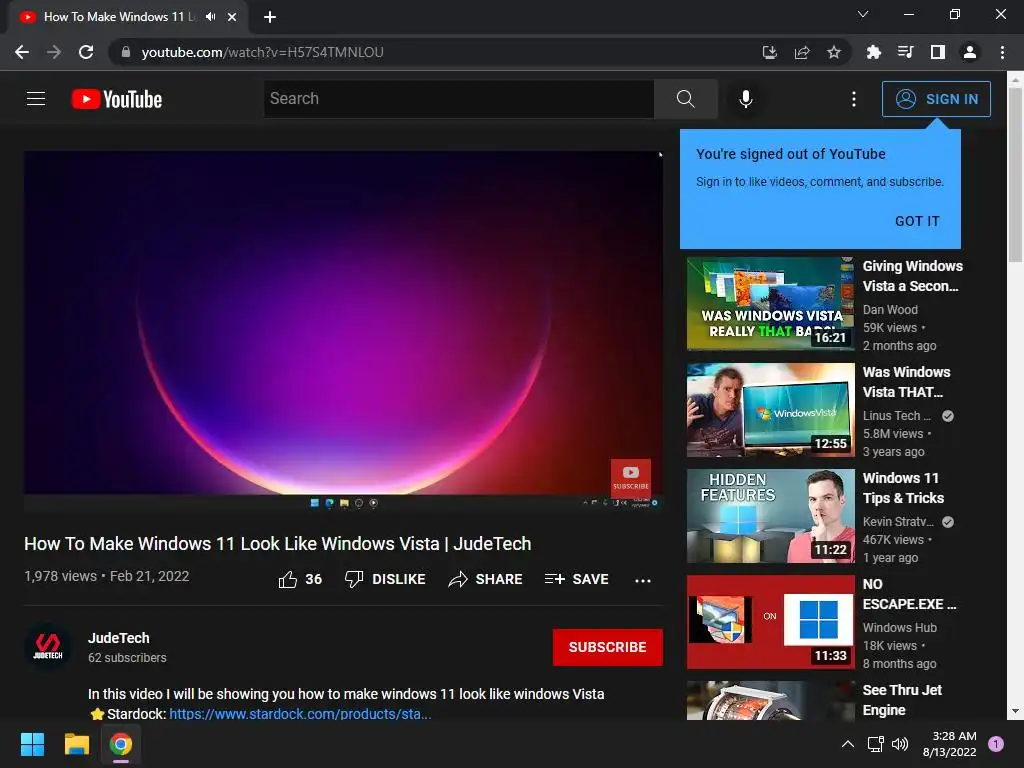
Task: Toggle Chrome side panel
Action: click(938, 52)
